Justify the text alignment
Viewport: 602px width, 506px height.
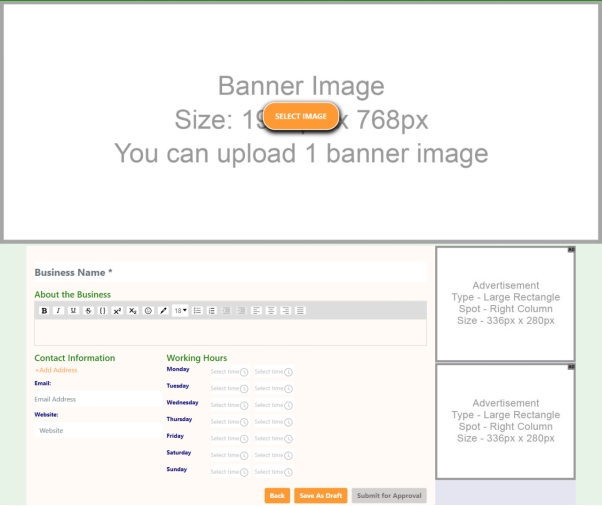[300, 311]
